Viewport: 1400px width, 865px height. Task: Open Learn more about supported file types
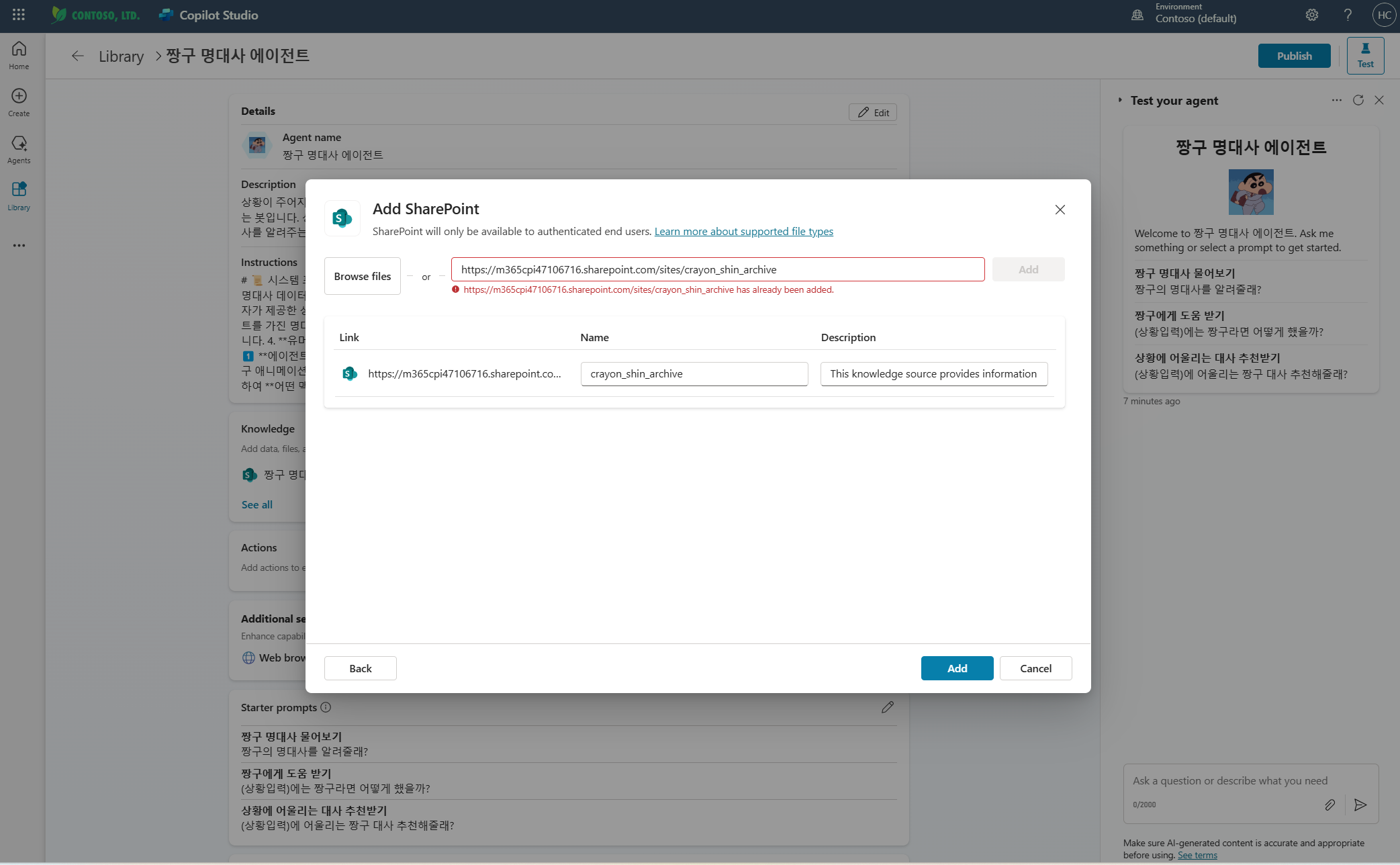[744, 231]
